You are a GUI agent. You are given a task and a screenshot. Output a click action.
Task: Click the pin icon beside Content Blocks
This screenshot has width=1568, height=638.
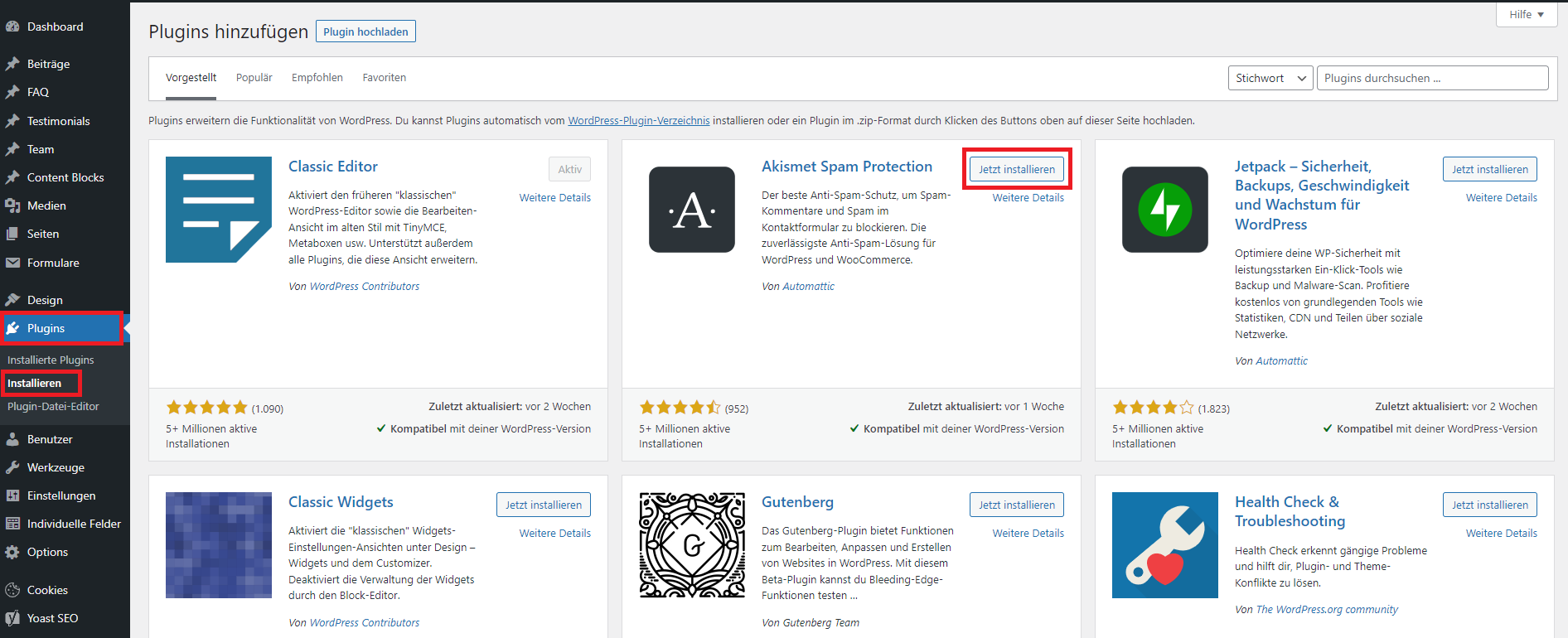click(x=12, y=177)
